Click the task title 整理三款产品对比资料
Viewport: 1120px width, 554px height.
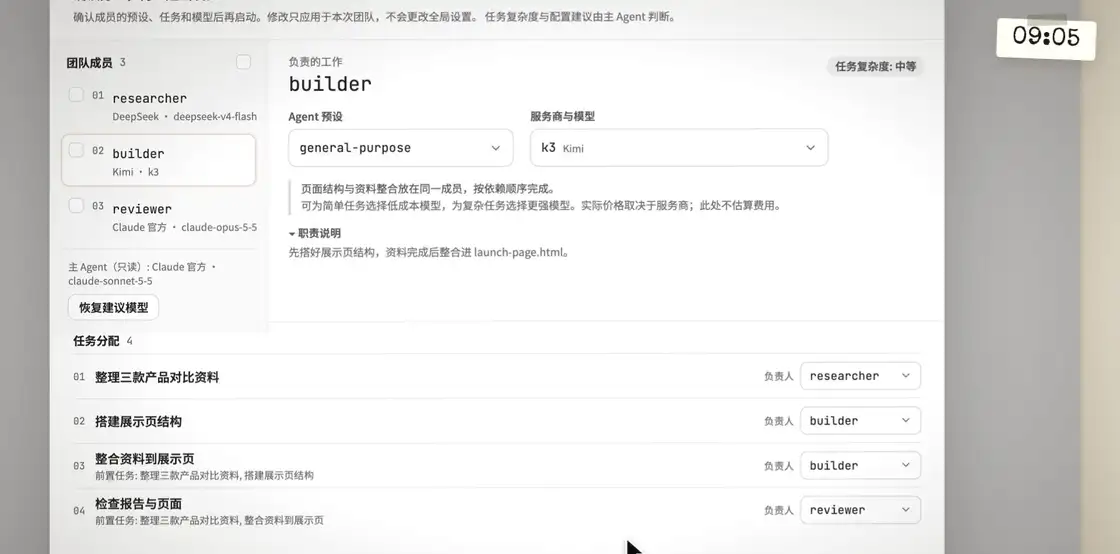point(157,377)
